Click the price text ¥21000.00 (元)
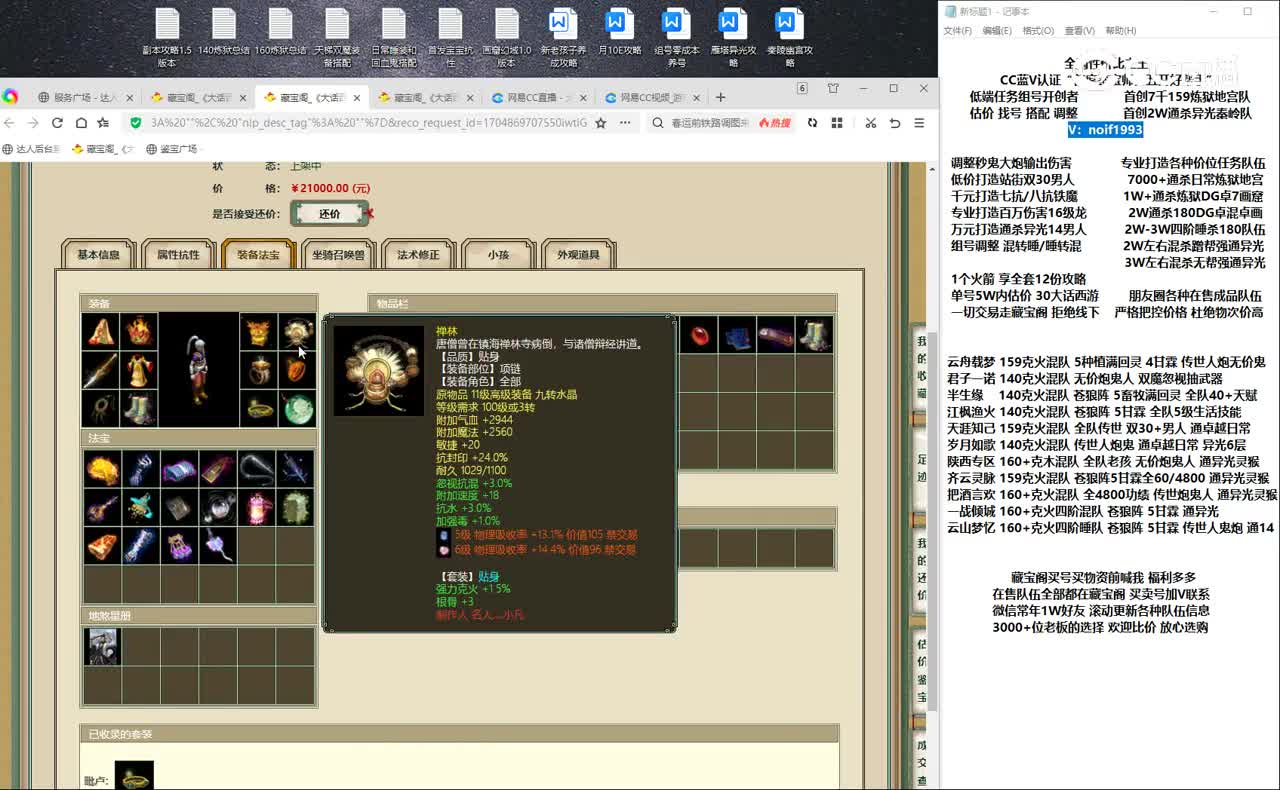Screen dimensions: 1280x790 pos(330,188)
